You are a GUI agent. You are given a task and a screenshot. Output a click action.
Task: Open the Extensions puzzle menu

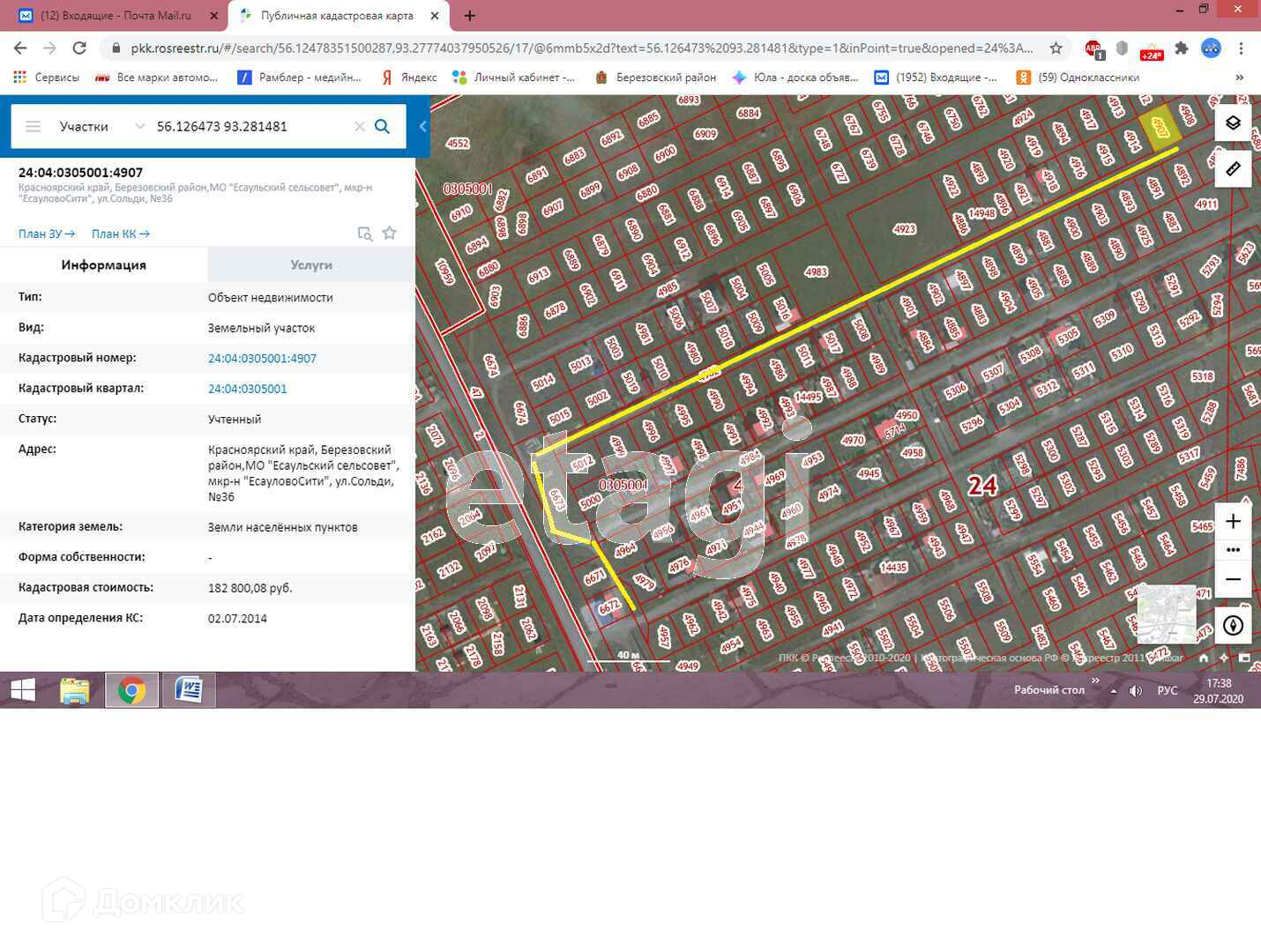click(1182, 48)
